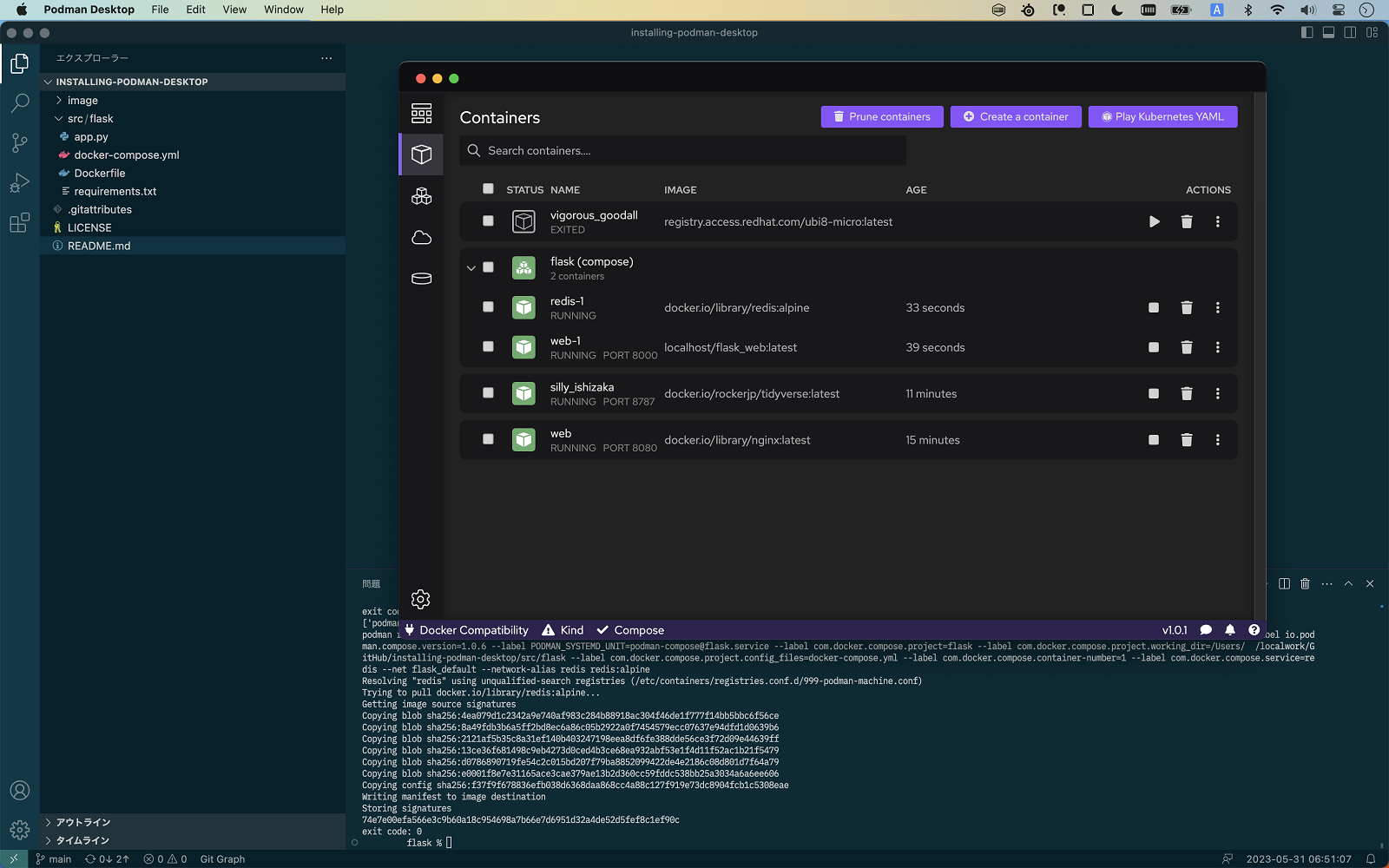This screenshot has height=868, width=1389.
Task: Start the vigorous_goodall container
Action: click(x=1154, y=222)
